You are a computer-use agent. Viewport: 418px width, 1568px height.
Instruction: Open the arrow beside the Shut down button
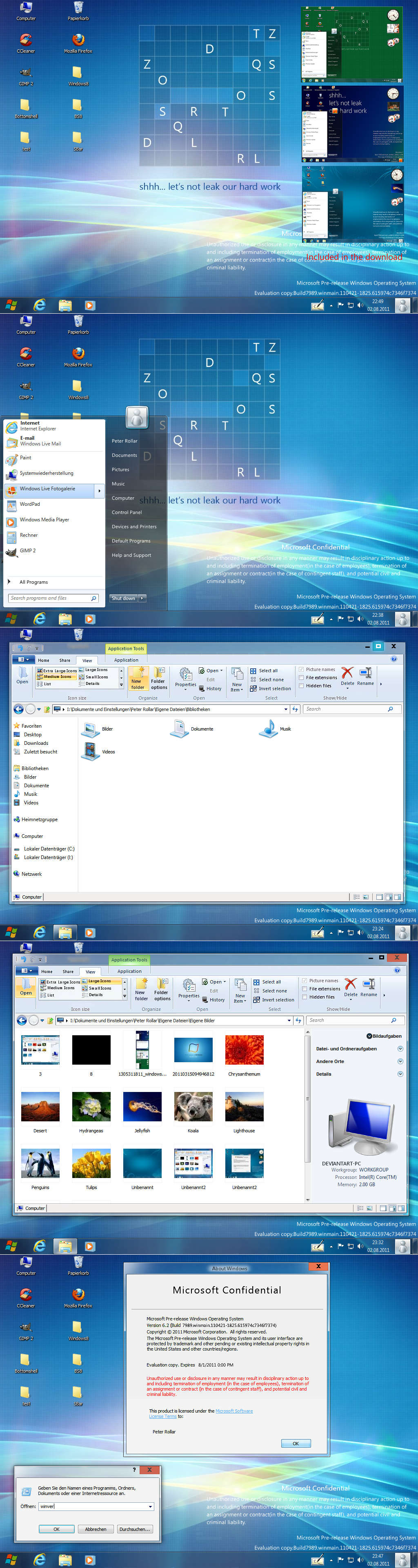coord(142,598)
